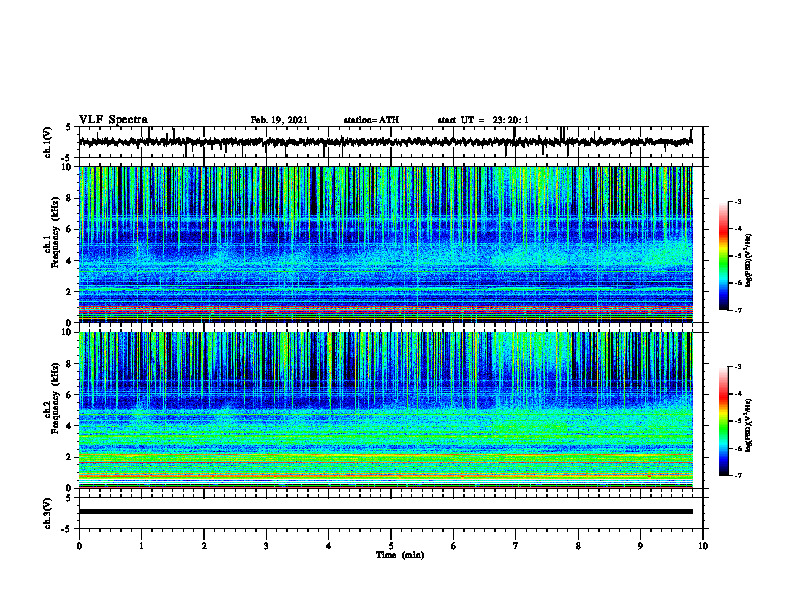Click the "5" tick on ch.3(V) axis

point(68,498)
